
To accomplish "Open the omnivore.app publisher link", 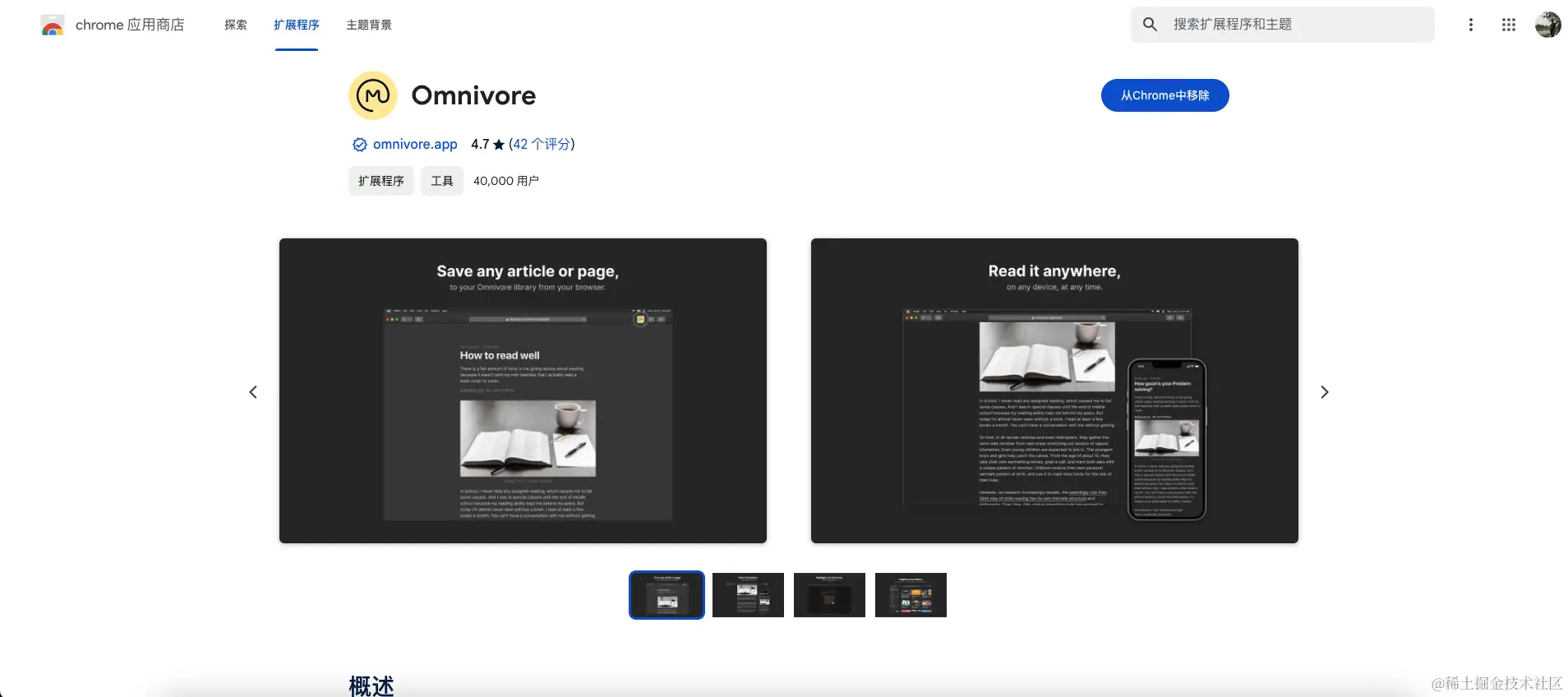I will (415, 145).
